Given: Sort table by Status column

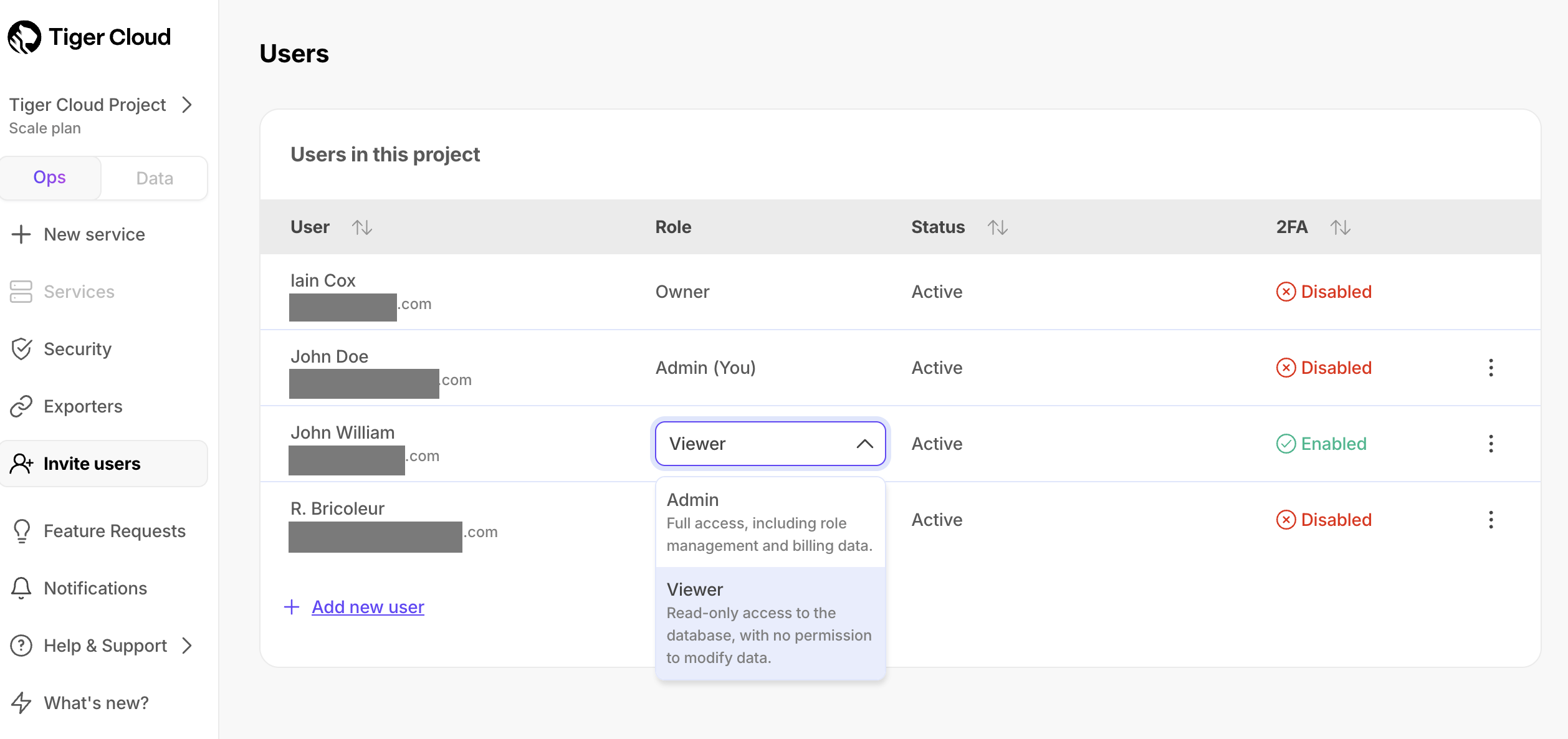Looking at the screenshot, I should pos(998,227).
